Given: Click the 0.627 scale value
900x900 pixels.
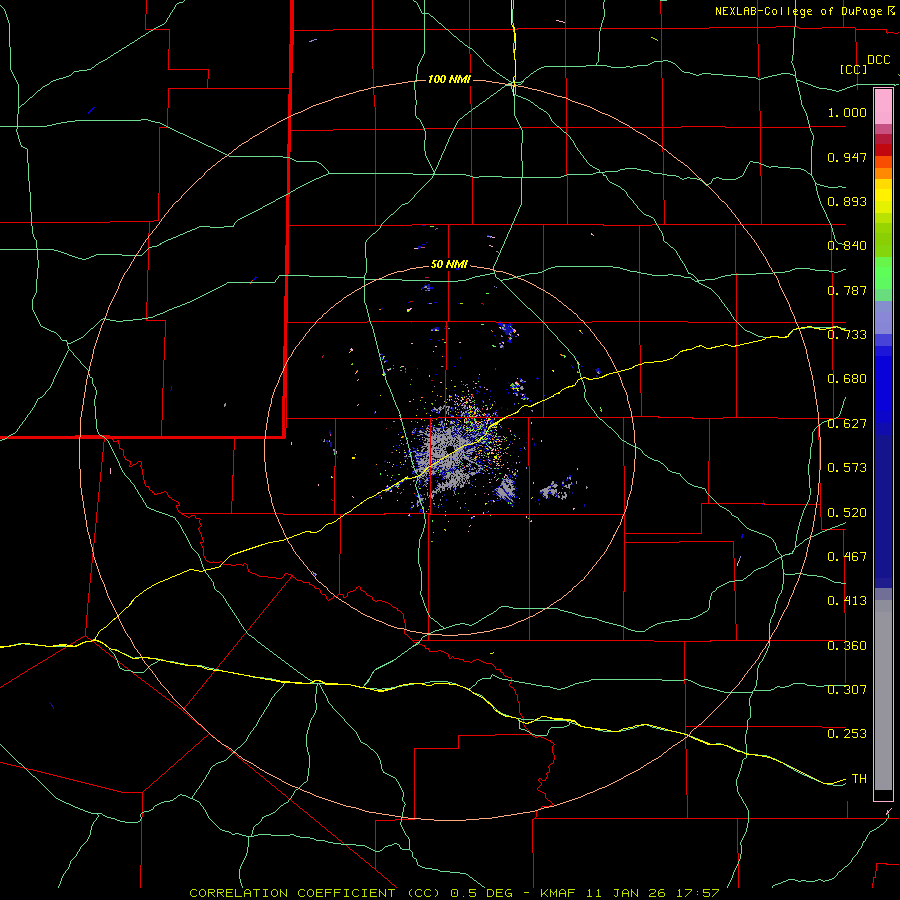Looking at the screenshot, I should click(847, 424).
